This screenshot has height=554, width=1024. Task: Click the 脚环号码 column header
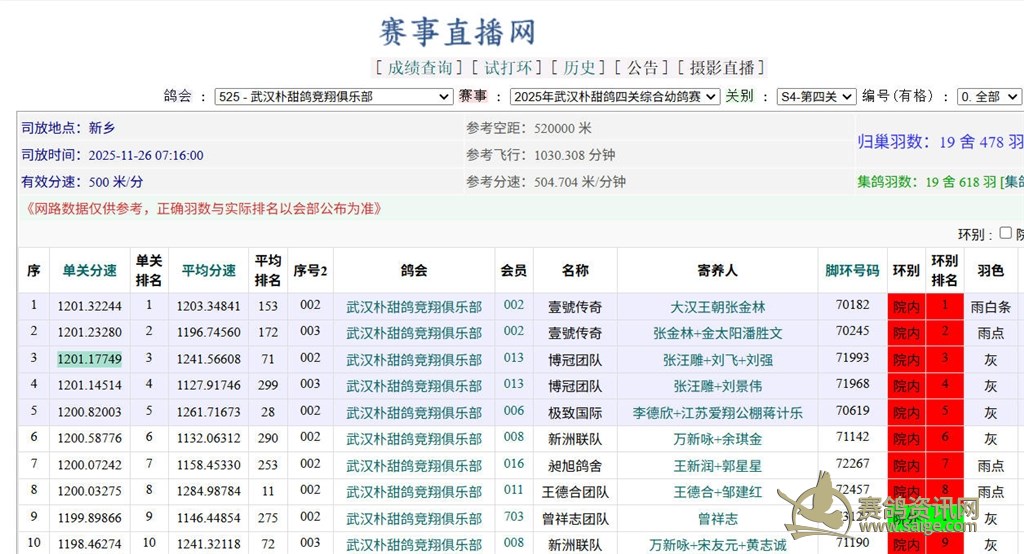pos(852,270)
